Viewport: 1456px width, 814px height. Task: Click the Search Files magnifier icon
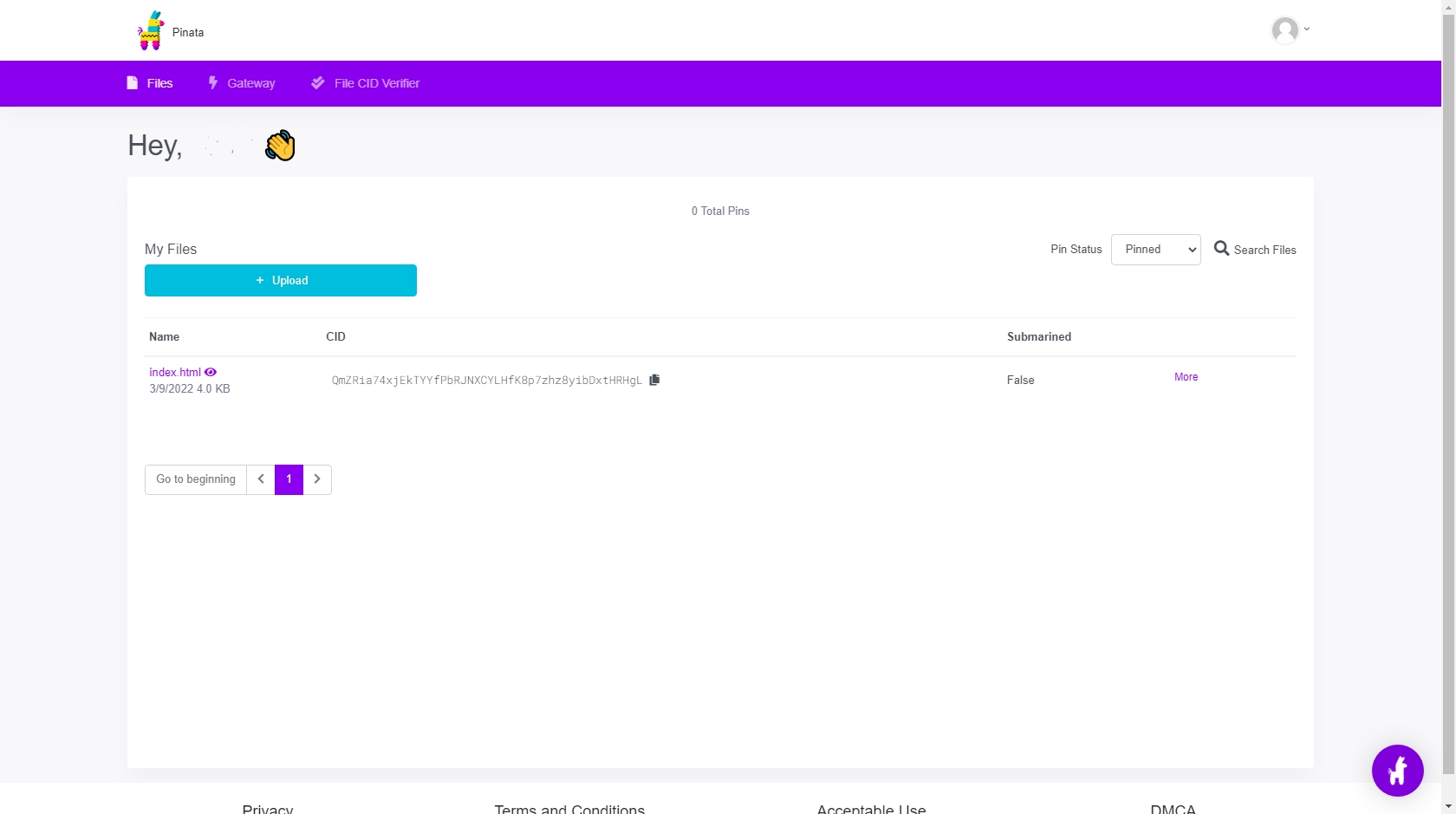1221,249
